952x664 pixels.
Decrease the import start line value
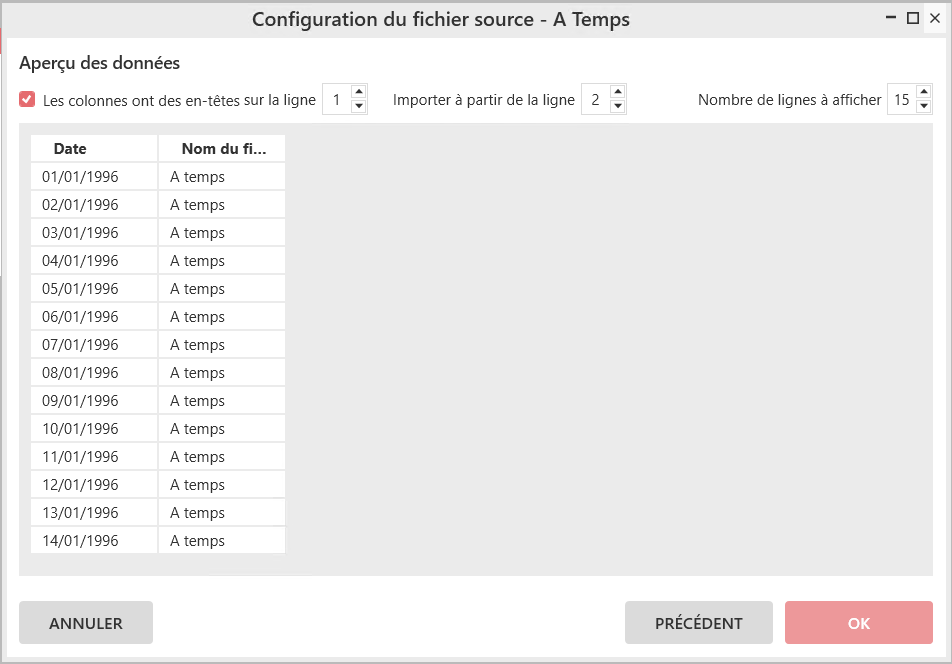coord(618,106)
